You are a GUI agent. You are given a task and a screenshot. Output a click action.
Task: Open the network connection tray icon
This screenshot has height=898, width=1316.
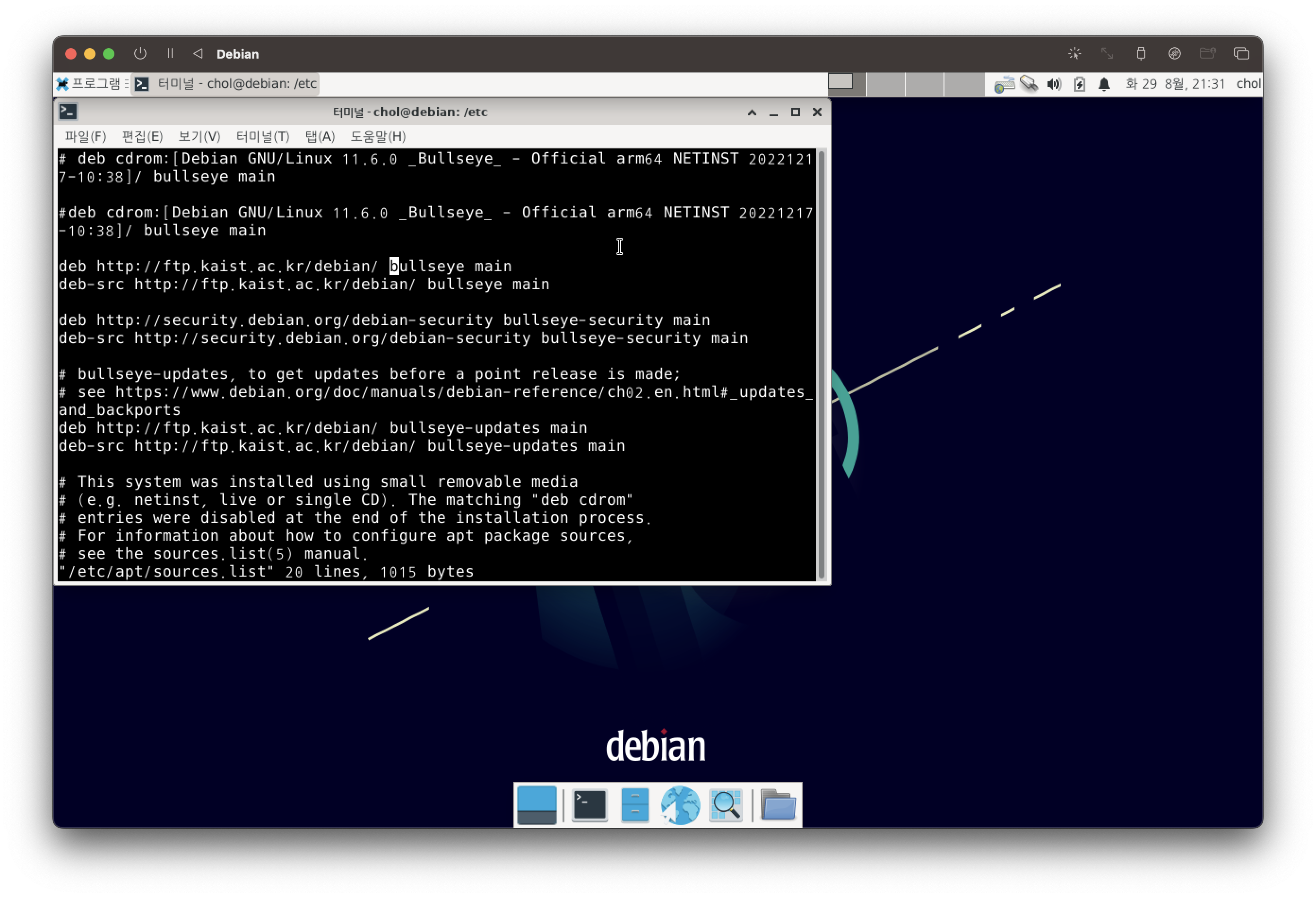[1004, 84]
